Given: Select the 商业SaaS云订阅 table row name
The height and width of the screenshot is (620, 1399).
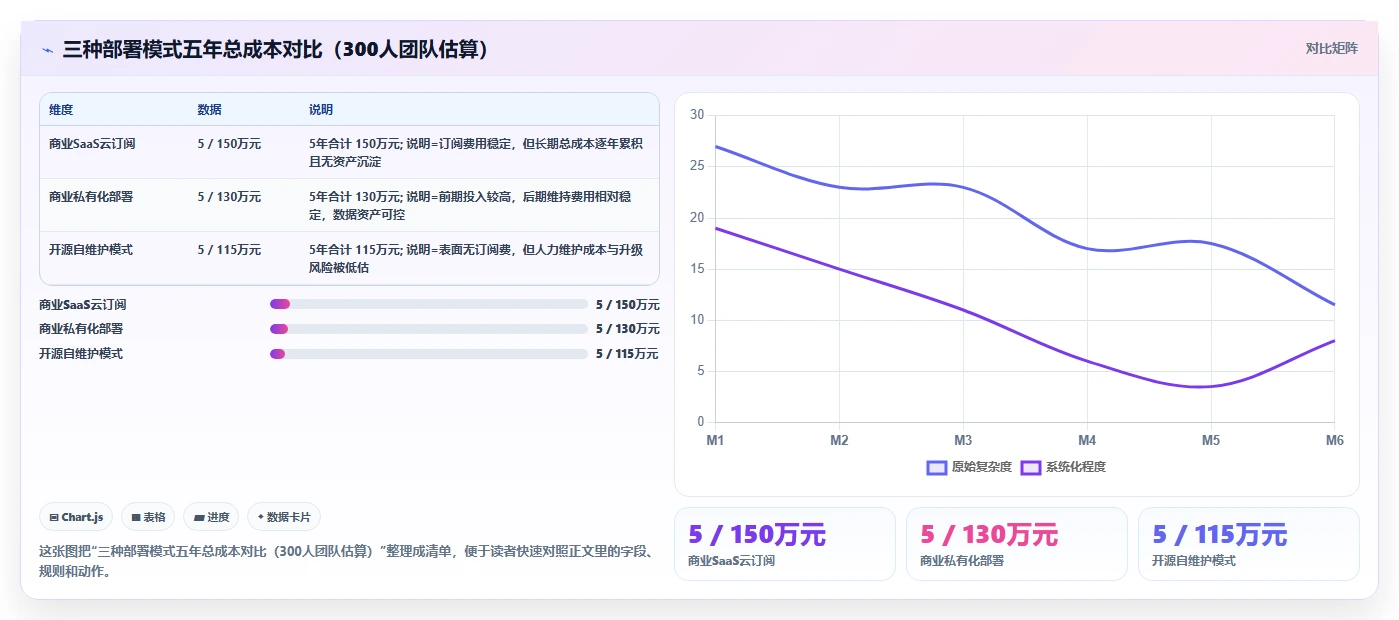Looking at the screenshot, I should pyautogui.click(x=92, y=144).
